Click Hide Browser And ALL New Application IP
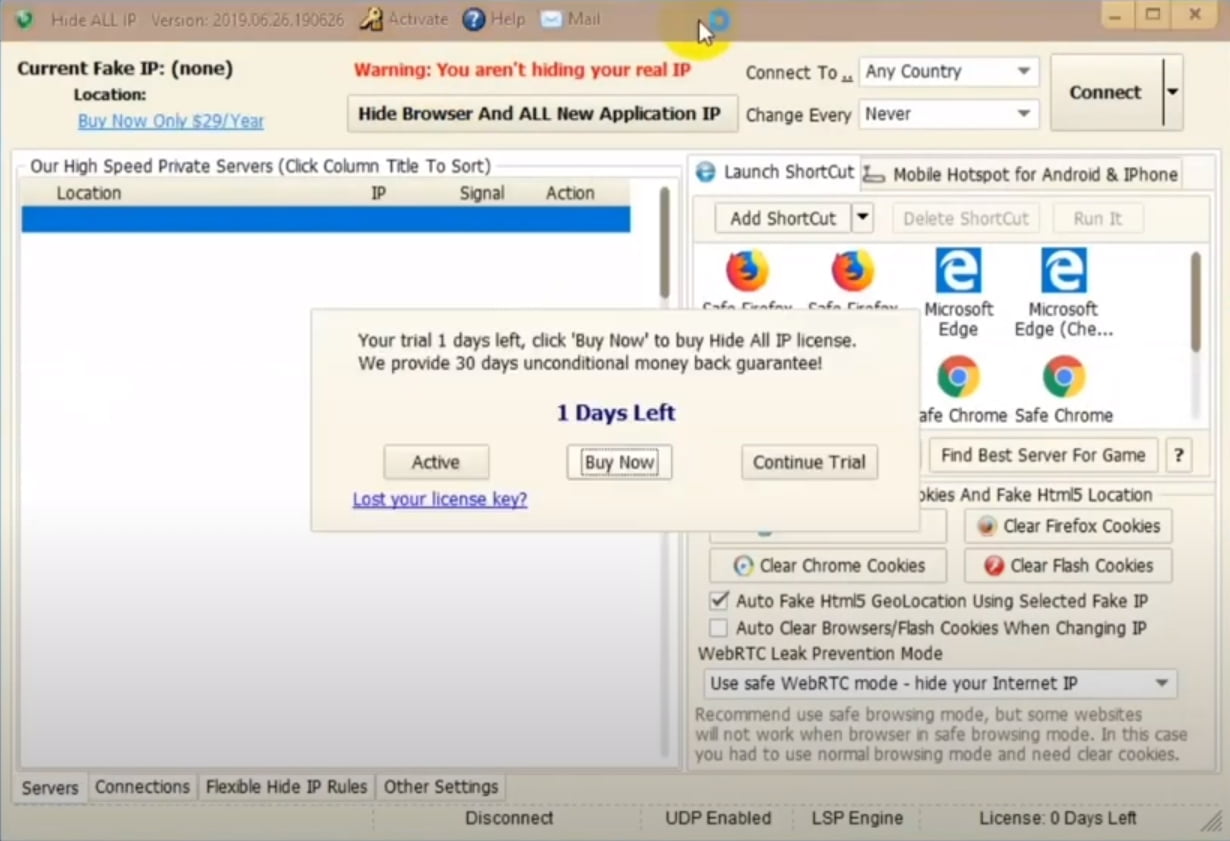Viewport: 1230px width, 841px height. tap(541, 114)
